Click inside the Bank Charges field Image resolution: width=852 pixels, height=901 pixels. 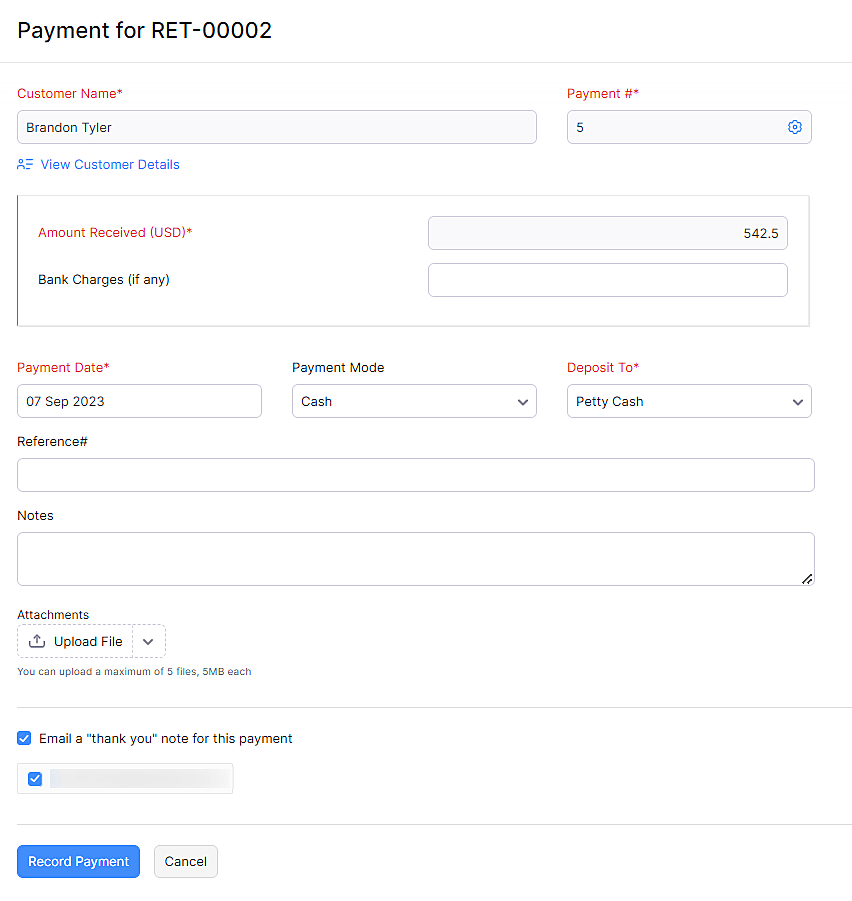(607, 279)
